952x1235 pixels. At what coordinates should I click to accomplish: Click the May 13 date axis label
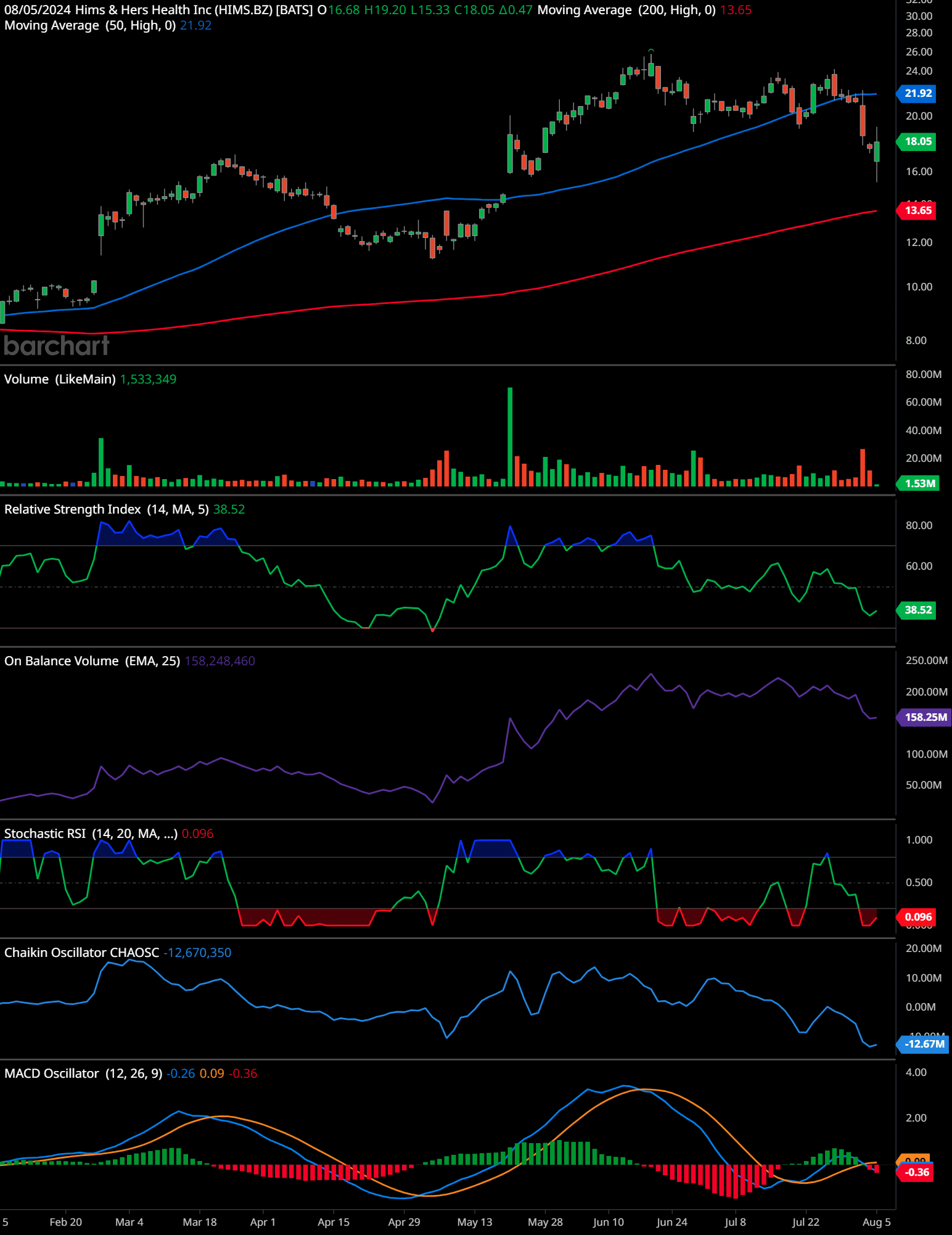tap(475, 1223)
